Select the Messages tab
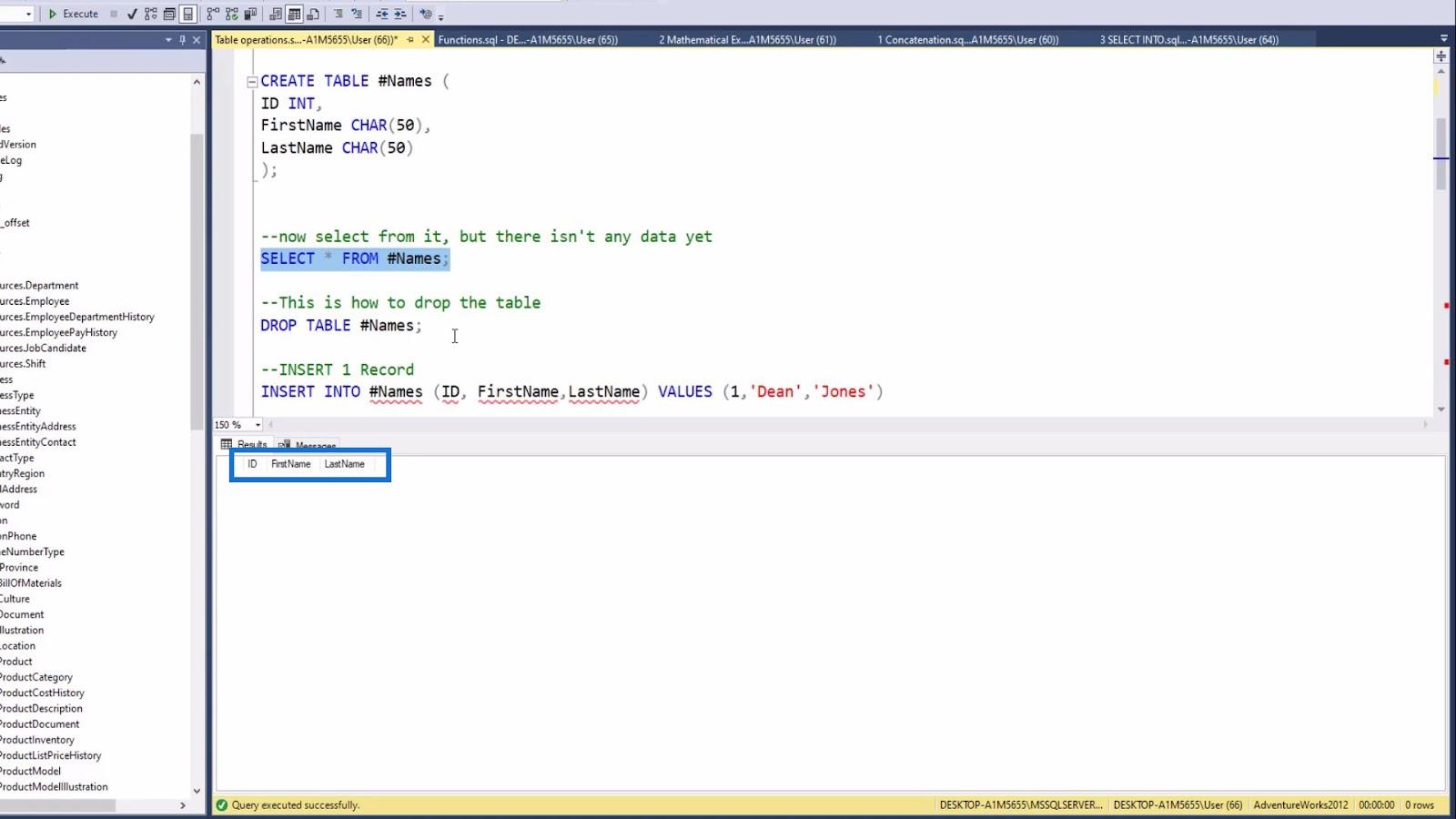This screenshot has width=1456, height=819. (308, 445)
